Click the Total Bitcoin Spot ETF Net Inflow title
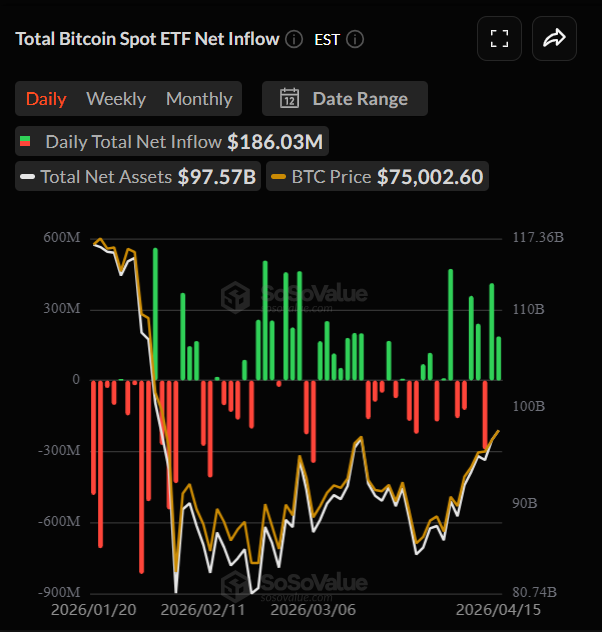Screen dimensions: 602x632 [x=147, y=39]
